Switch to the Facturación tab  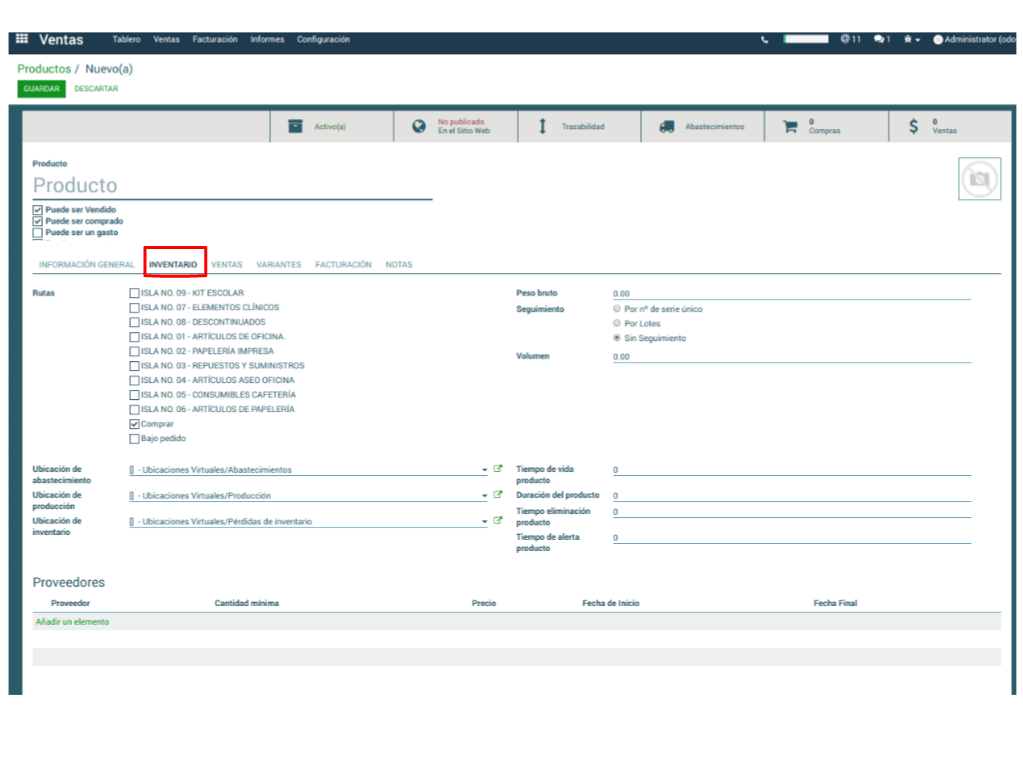pos(343,265)
